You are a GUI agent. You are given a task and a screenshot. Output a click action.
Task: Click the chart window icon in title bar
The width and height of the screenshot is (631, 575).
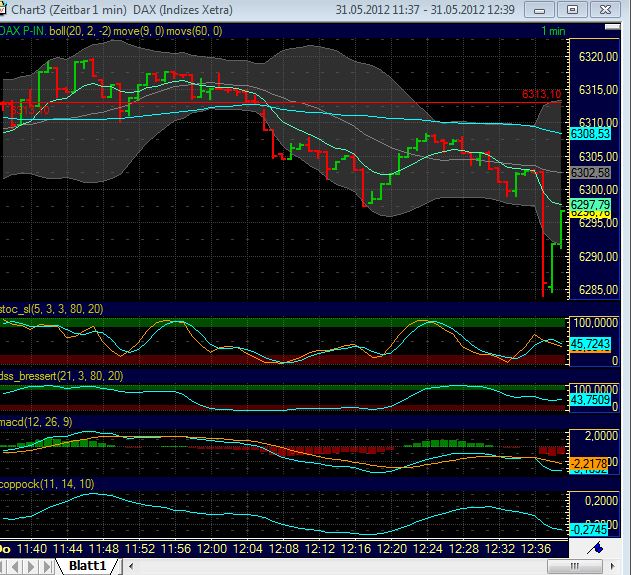[2, 9]
